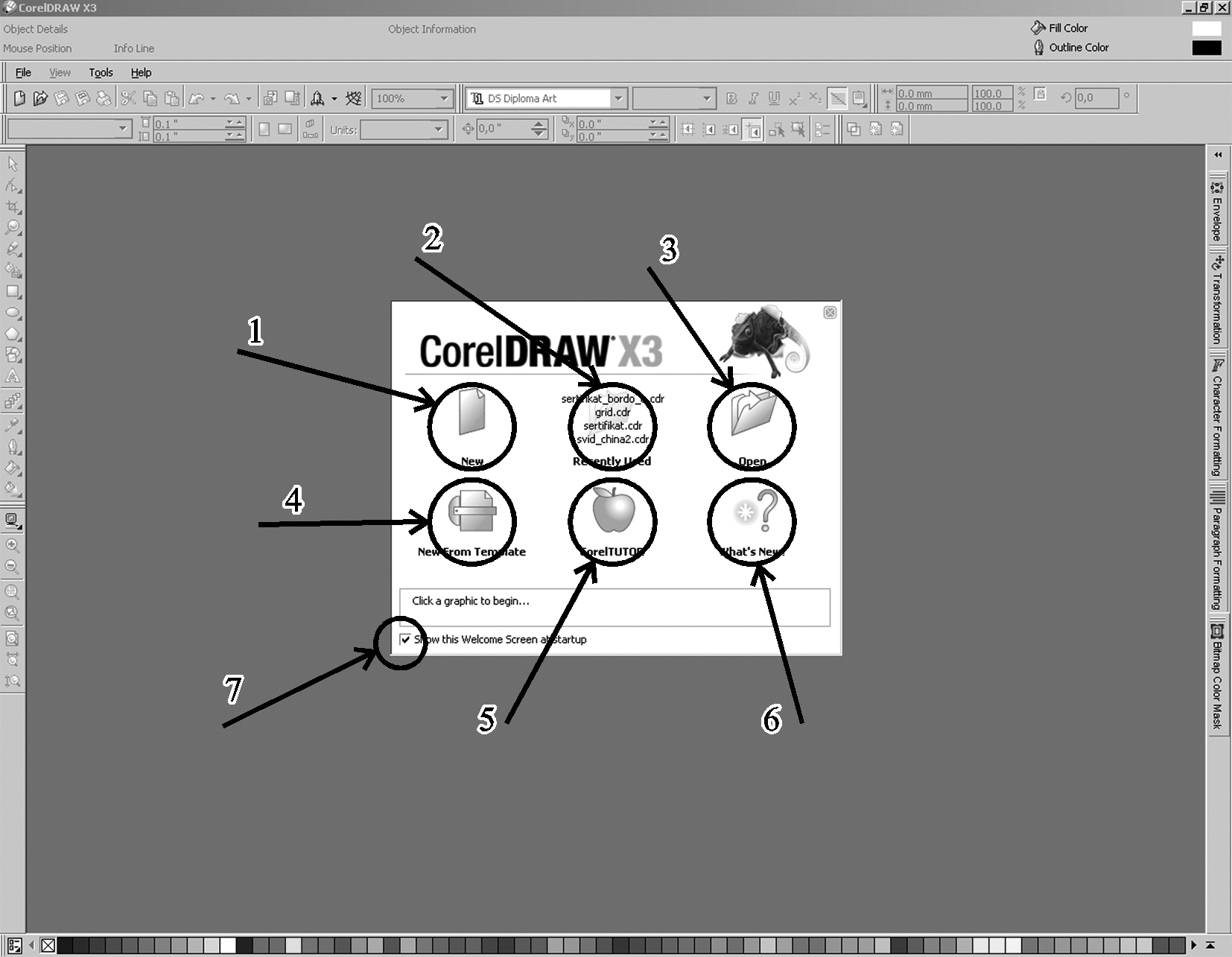Select the Eyedropper tool in the toolbox

pos(13,425)
